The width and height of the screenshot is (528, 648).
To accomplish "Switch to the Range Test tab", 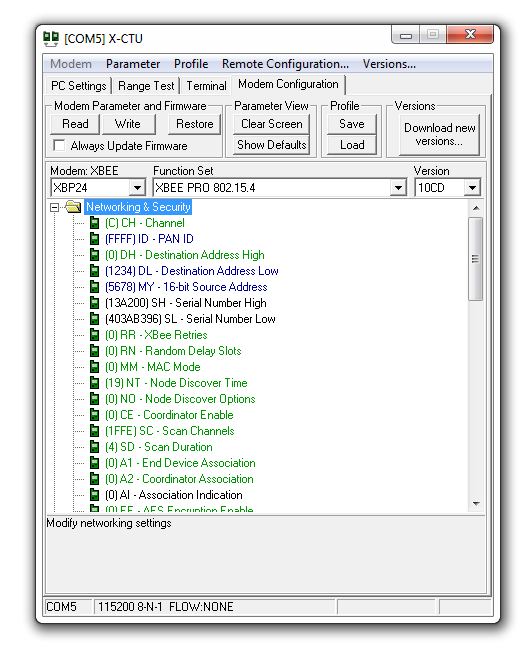I will coord(146,86).
